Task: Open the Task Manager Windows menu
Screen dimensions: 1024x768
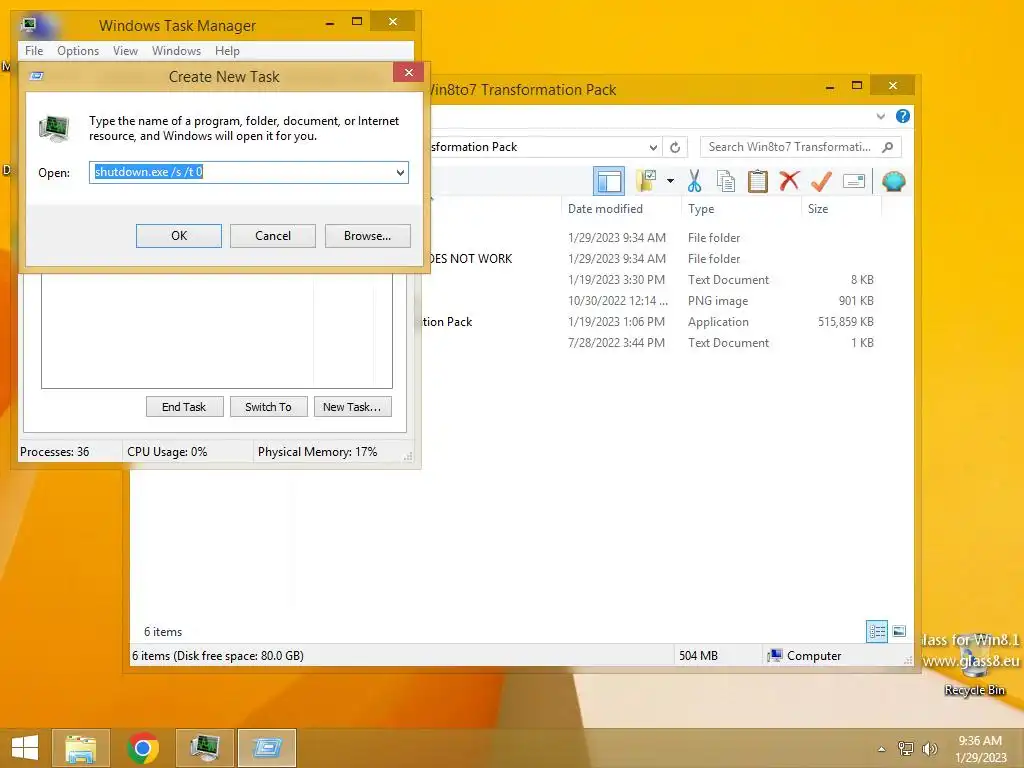Action: point(176,51)
